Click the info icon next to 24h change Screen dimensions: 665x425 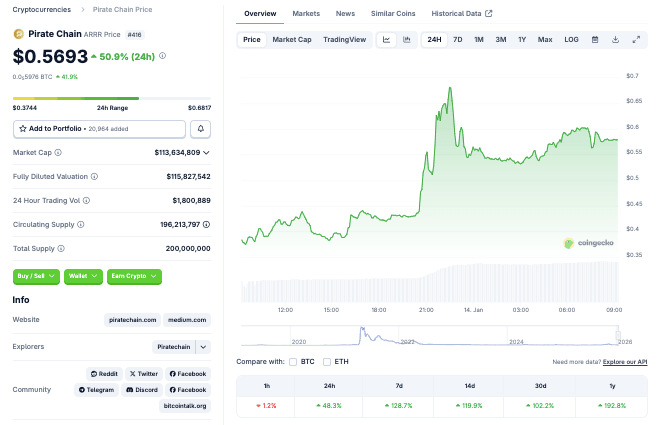point(162,56)
